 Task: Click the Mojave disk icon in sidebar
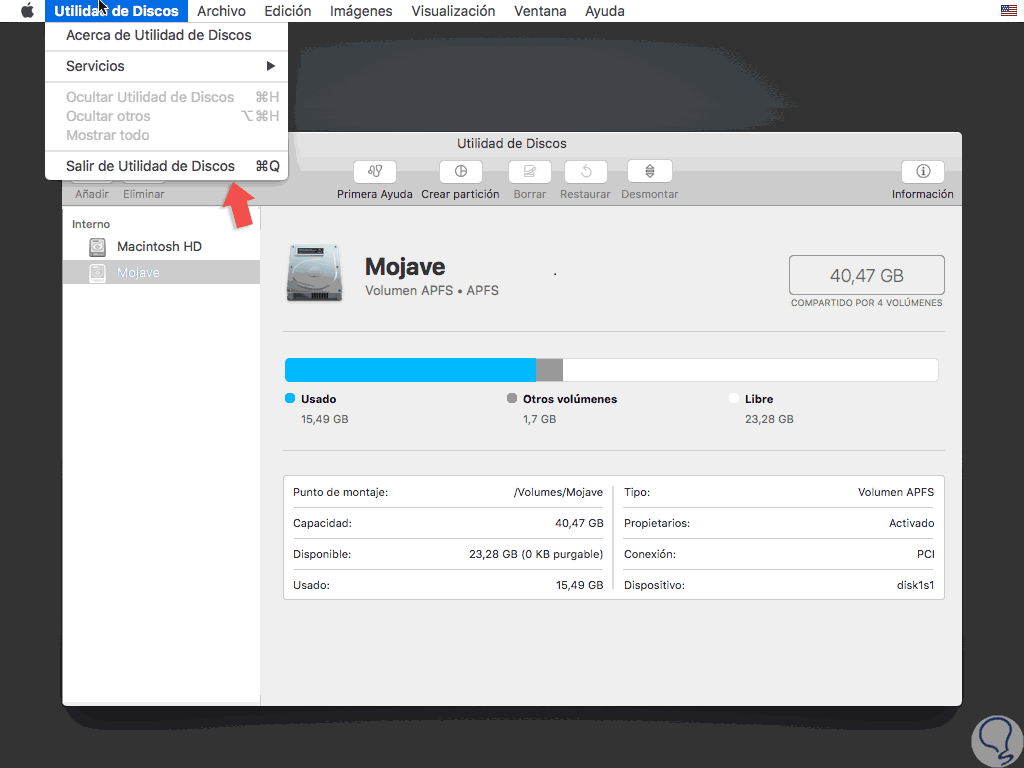97,272
